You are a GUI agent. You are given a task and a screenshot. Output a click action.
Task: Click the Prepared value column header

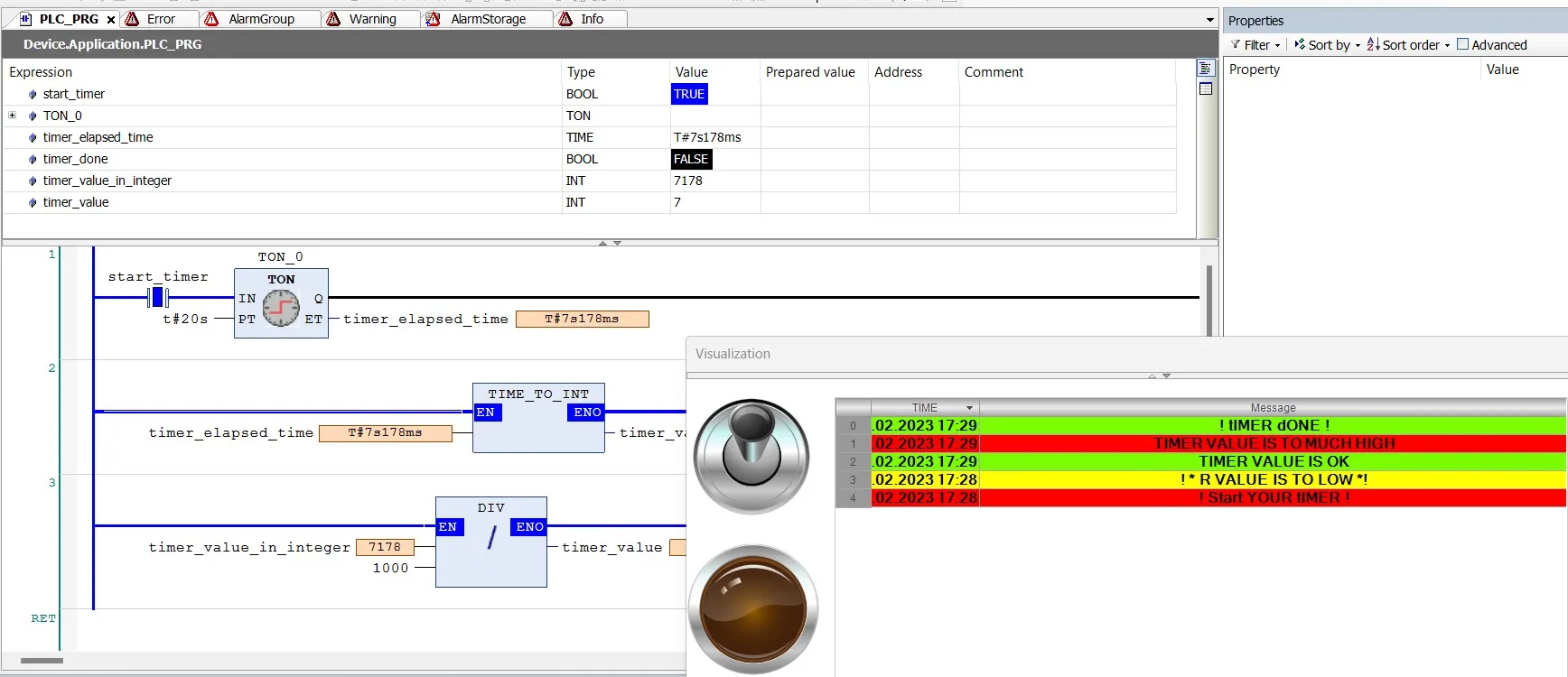point(810,72)
